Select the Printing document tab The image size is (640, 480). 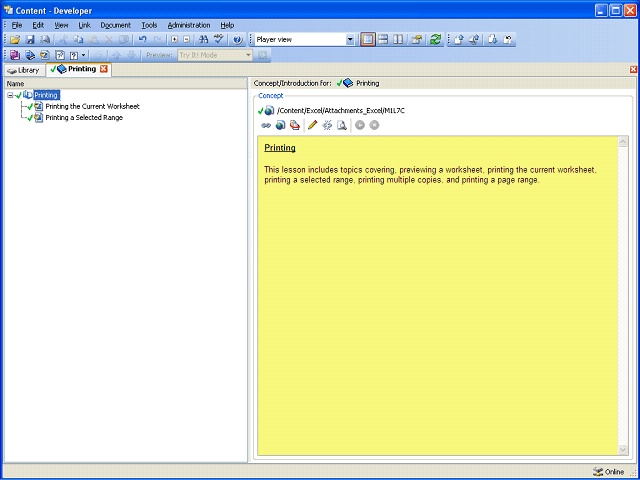point(78,69)
